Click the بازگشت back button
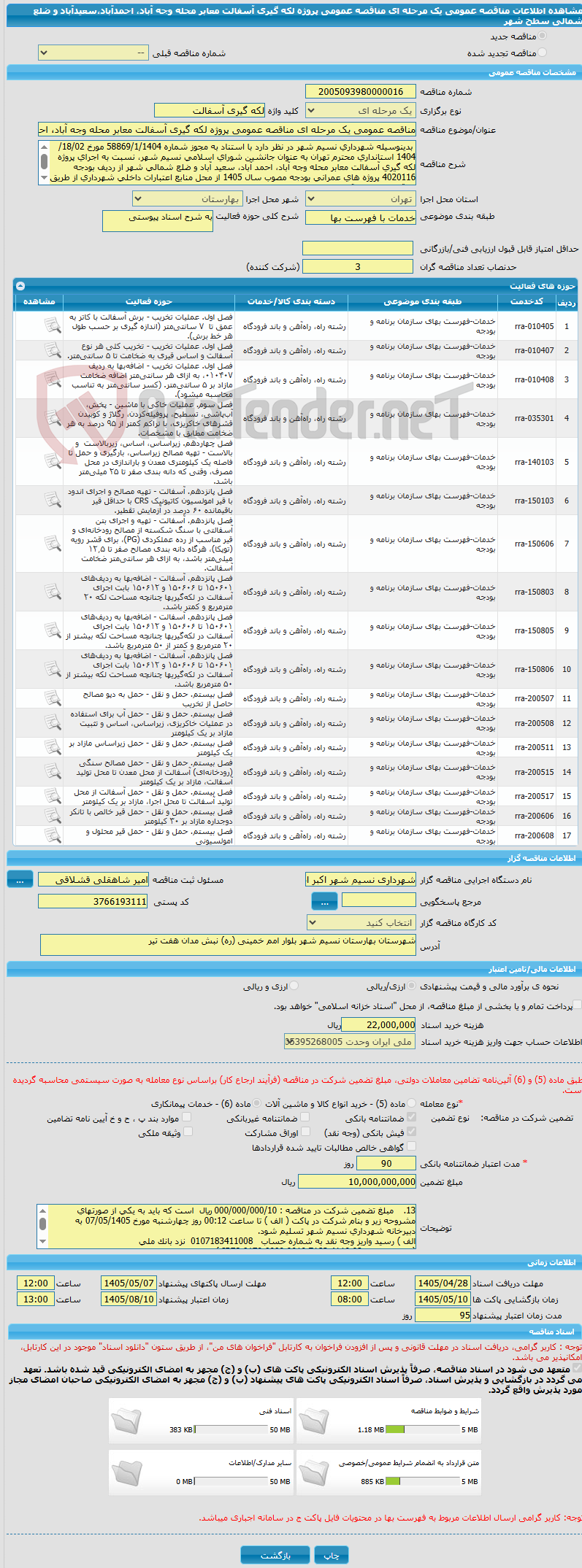Viewport: 582px width, 1568px height. pos(276,1556)
